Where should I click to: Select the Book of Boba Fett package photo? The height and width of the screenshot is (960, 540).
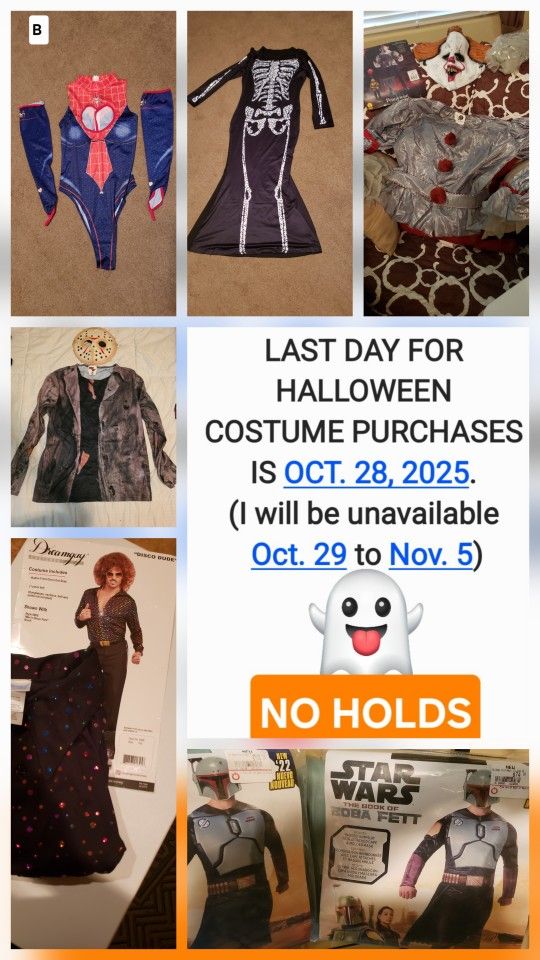pos(426,849)
